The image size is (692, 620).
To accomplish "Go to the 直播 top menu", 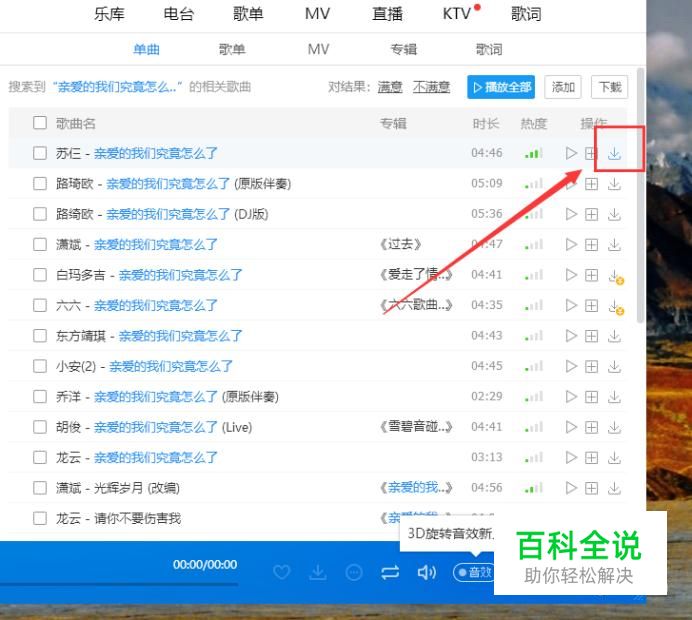I will [x=387, y=14].
